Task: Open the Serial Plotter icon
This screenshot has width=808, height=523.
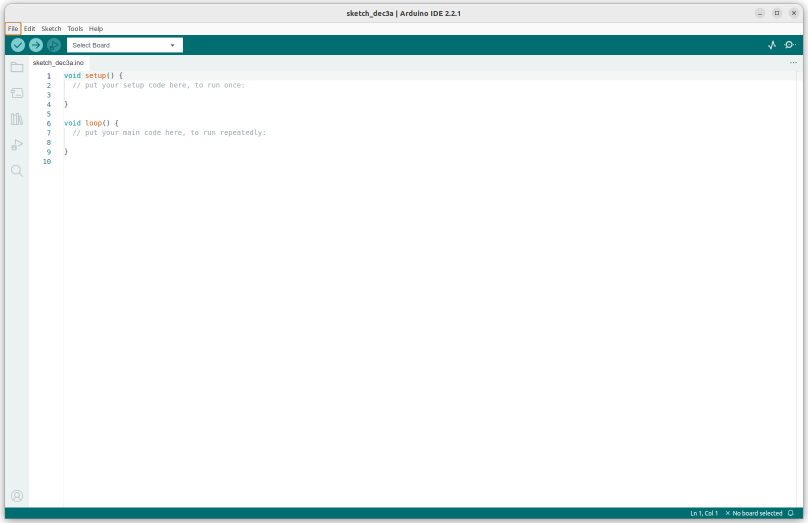Action: pyautogui.click(x=772, y=45)
